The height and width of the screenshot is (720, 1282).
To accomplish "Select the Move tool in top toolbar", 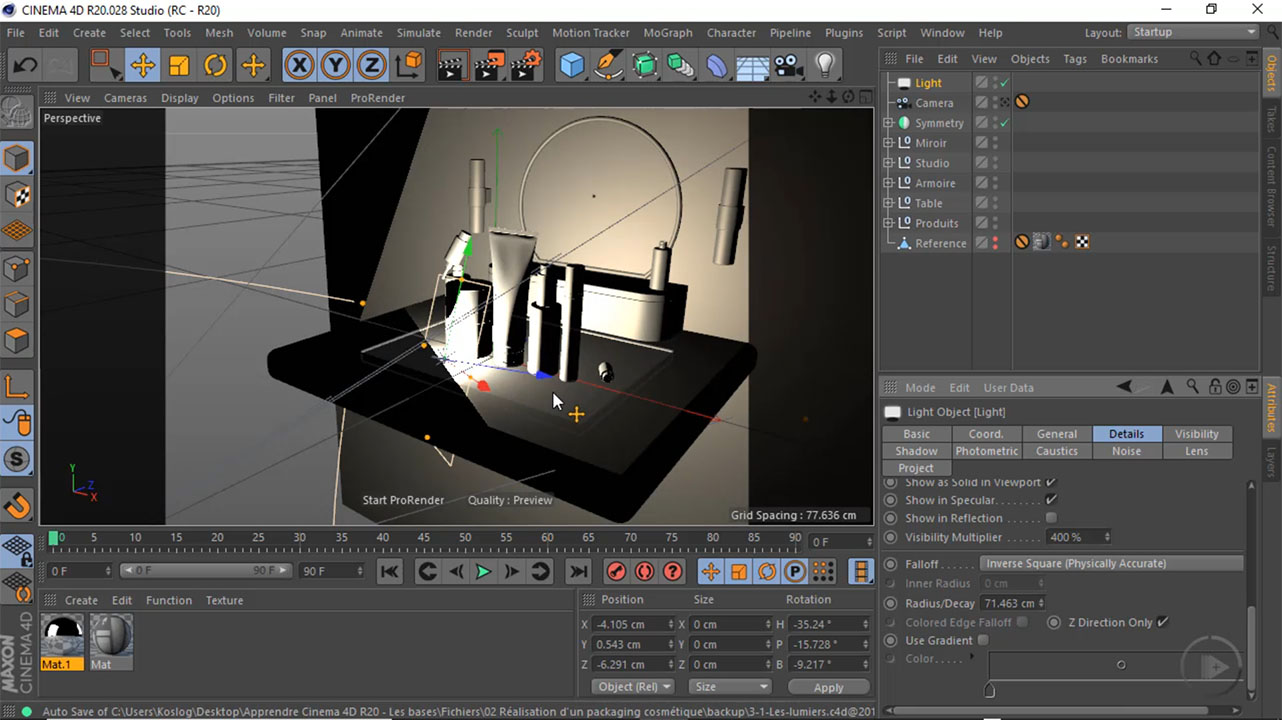I will (x=142, y=66).
